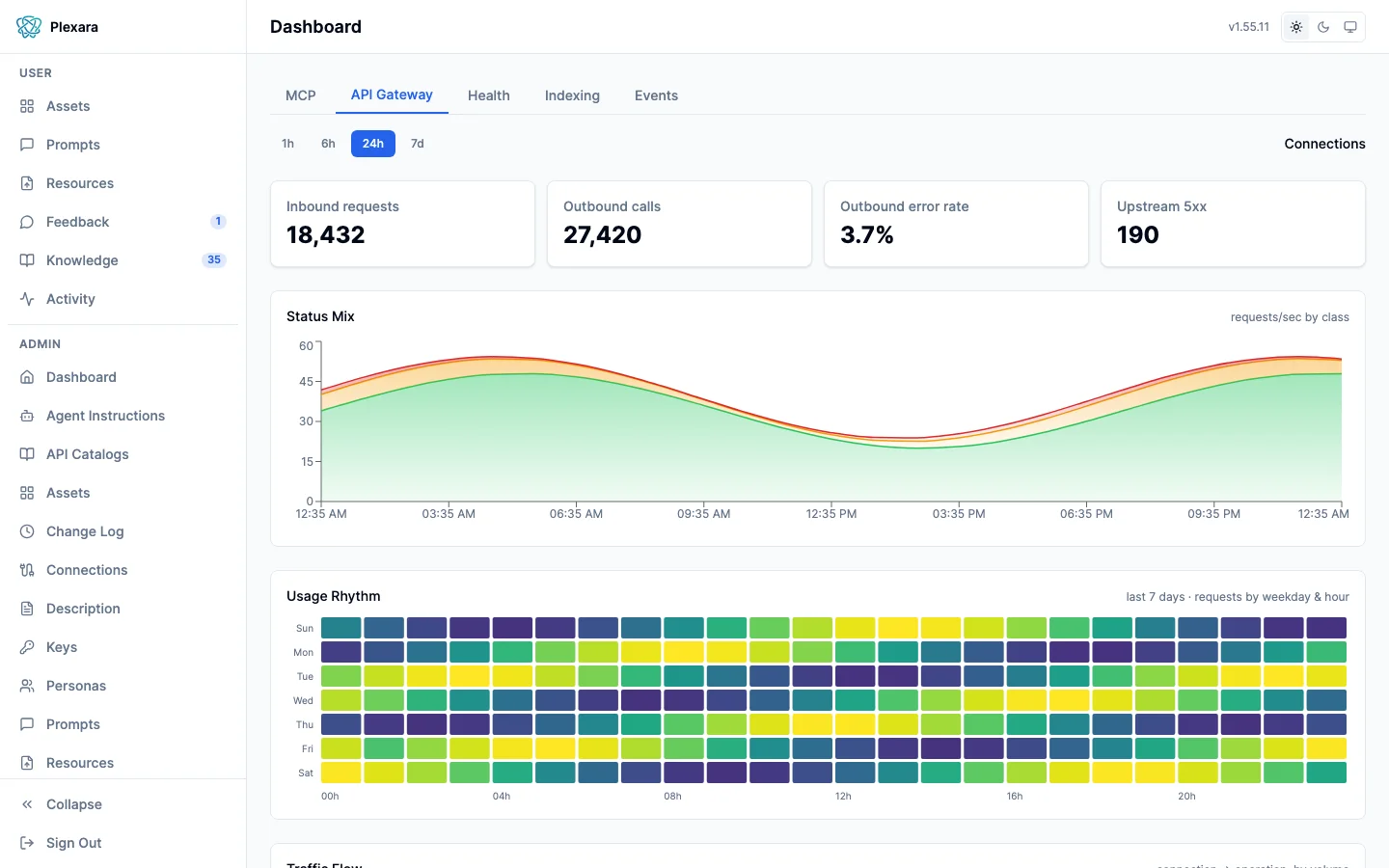
Task: Click the admin Resources file icon
Action: (27, 763)
